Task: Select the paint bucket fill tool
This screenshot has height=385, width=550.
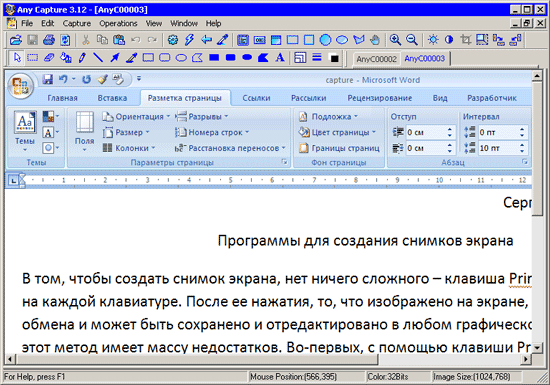Action: (66, 58)
